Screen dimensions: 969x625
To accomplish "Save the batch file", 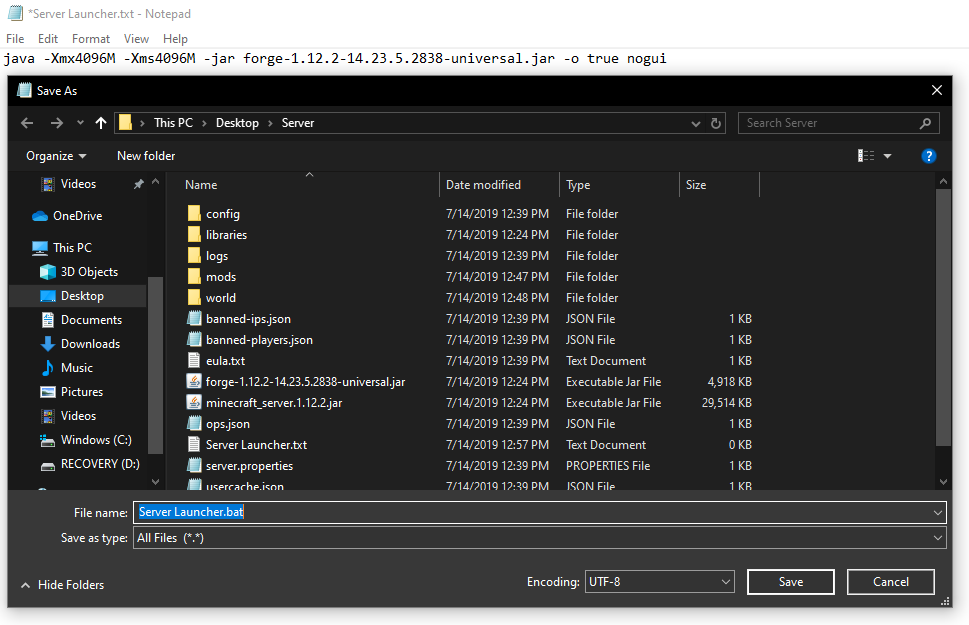I will tap(790, 581).
